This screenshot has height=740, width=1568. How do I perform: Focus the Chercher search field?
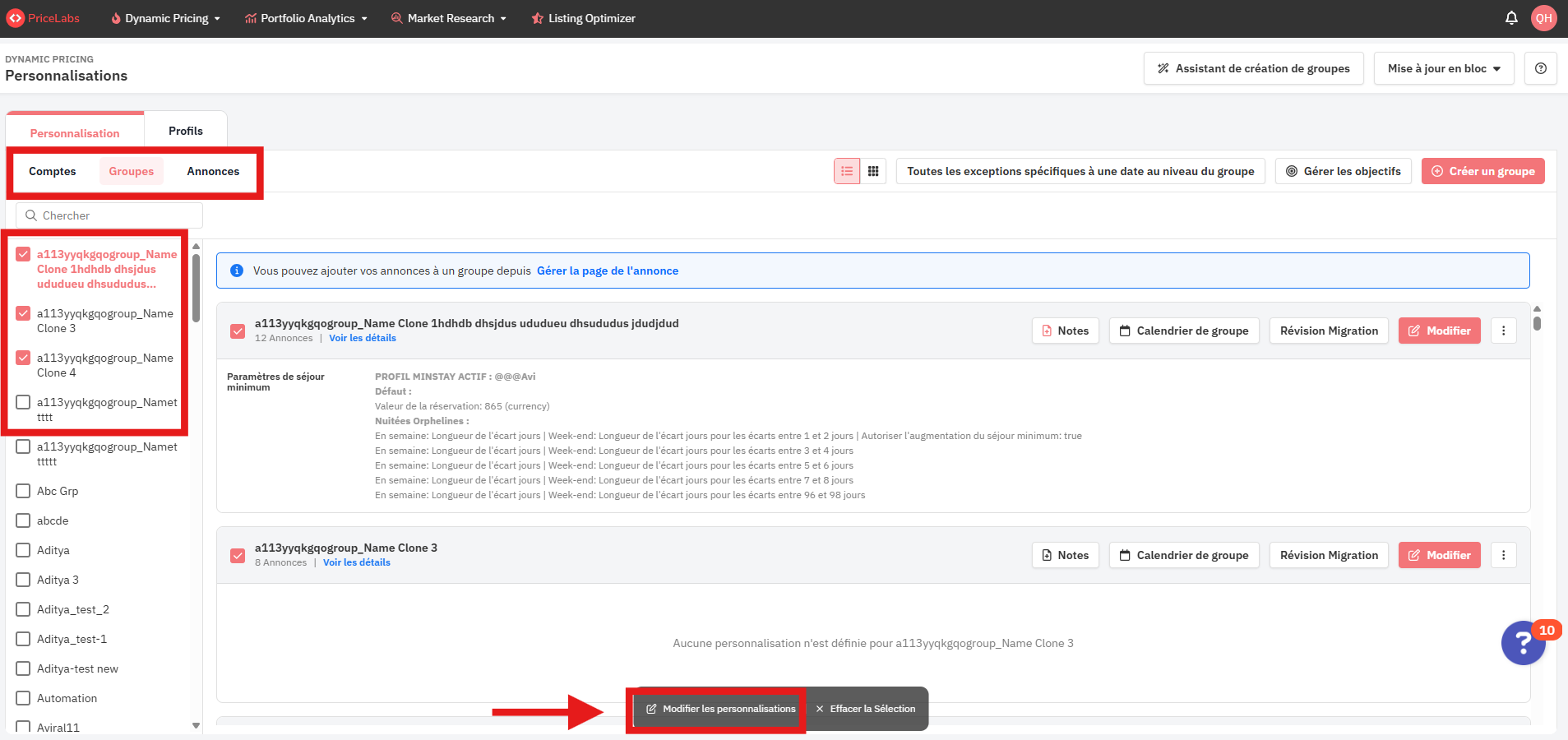[x=109, y=215]
